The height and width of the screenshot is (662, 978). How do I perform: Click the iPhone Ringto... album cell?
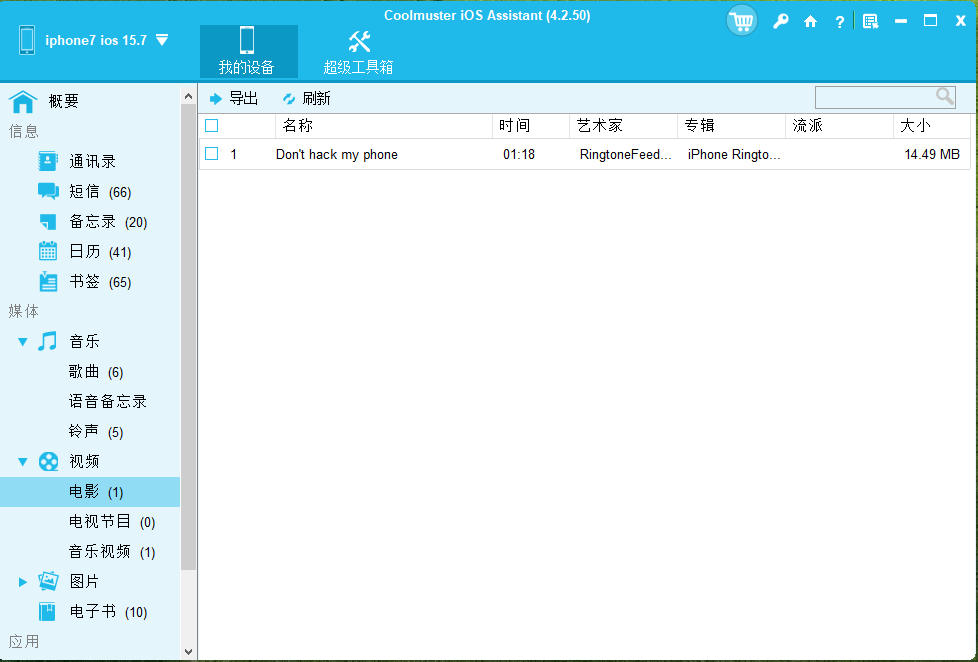(x=734, y=155)
